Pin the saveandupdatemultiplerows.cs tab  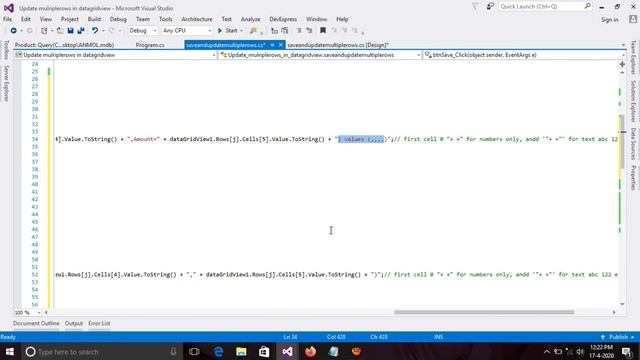point(272,45)
